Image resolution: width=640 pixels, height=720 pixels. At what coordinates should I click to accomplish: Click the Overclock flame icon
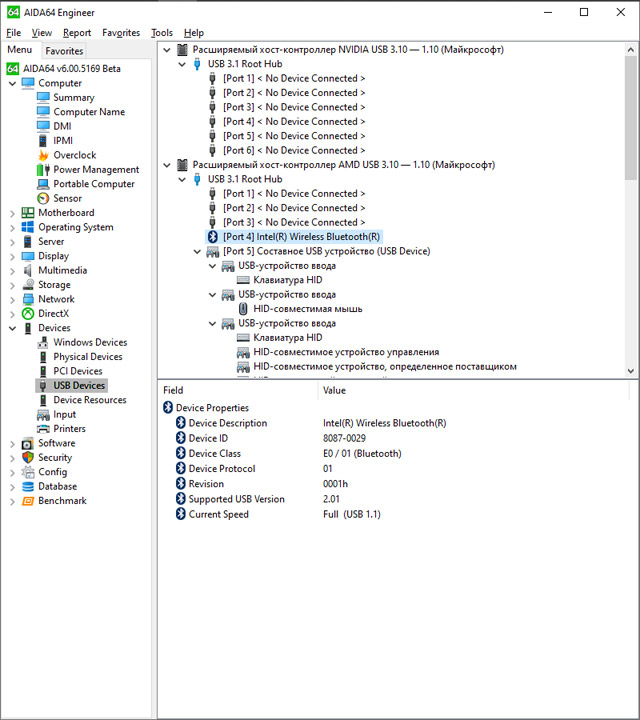[43, 155]
